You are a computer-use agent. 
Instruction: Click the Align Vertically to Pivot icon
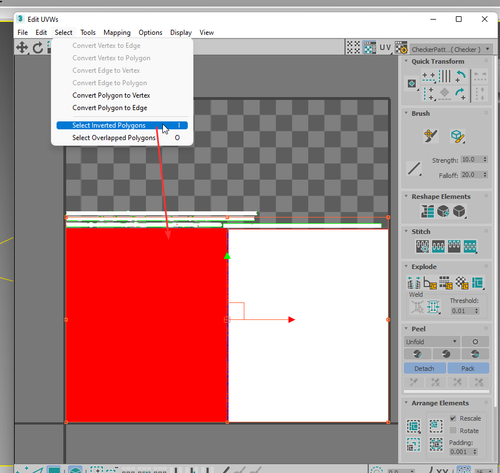(428, 93)
